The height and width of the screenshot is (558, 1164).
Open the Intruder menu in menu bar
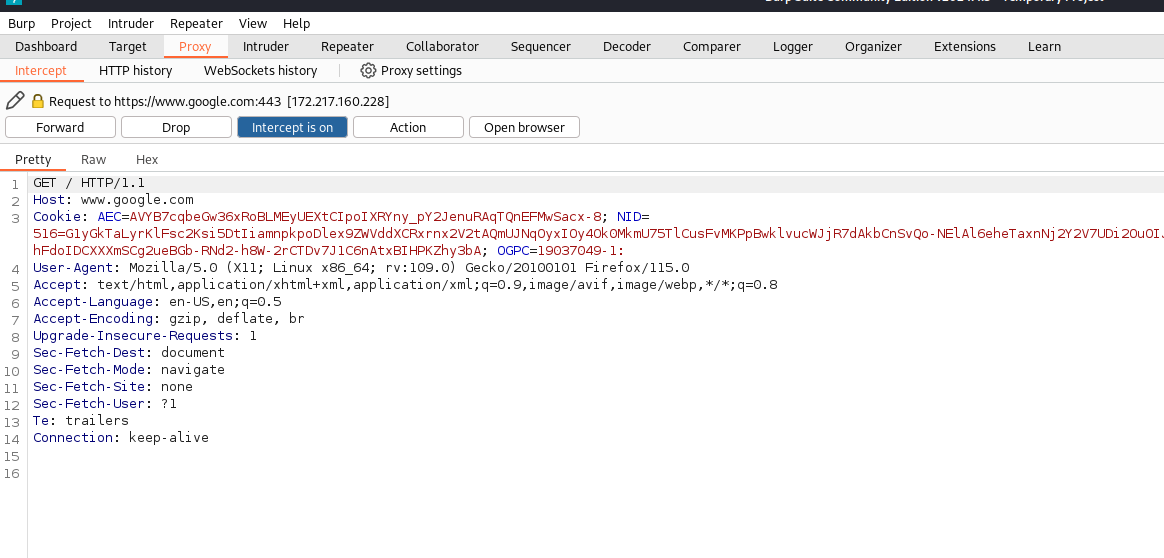pyautogui.click(x=131, y=24)
